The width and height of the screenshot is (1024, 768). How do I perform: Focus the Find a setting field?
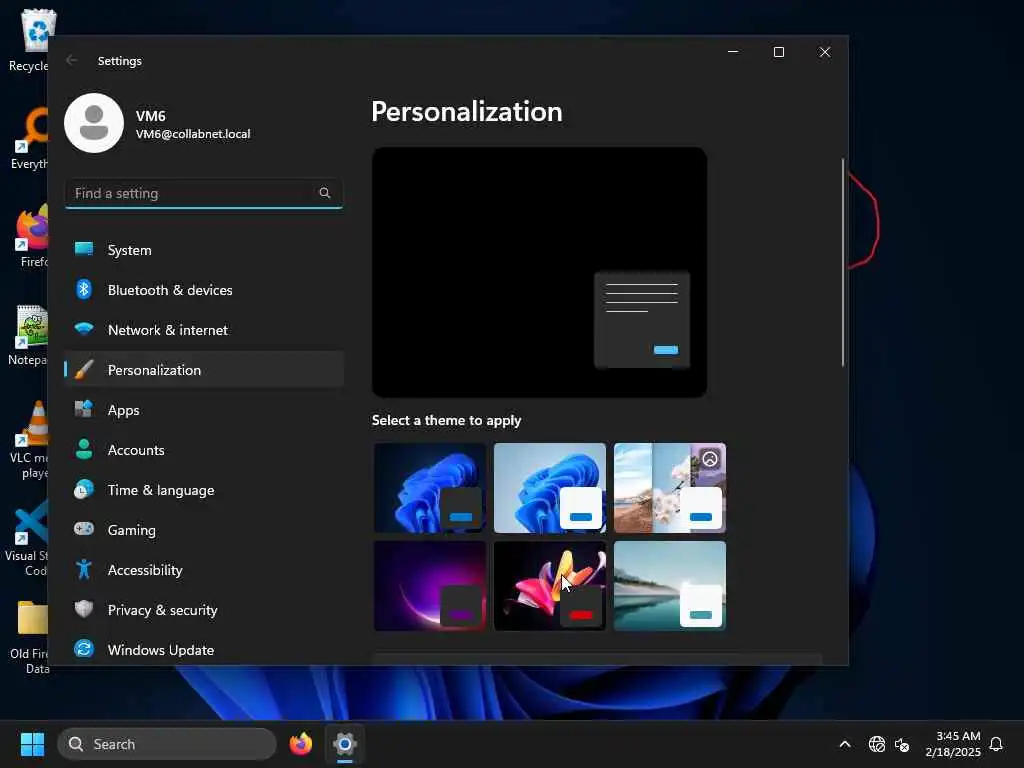pos(204,193)
